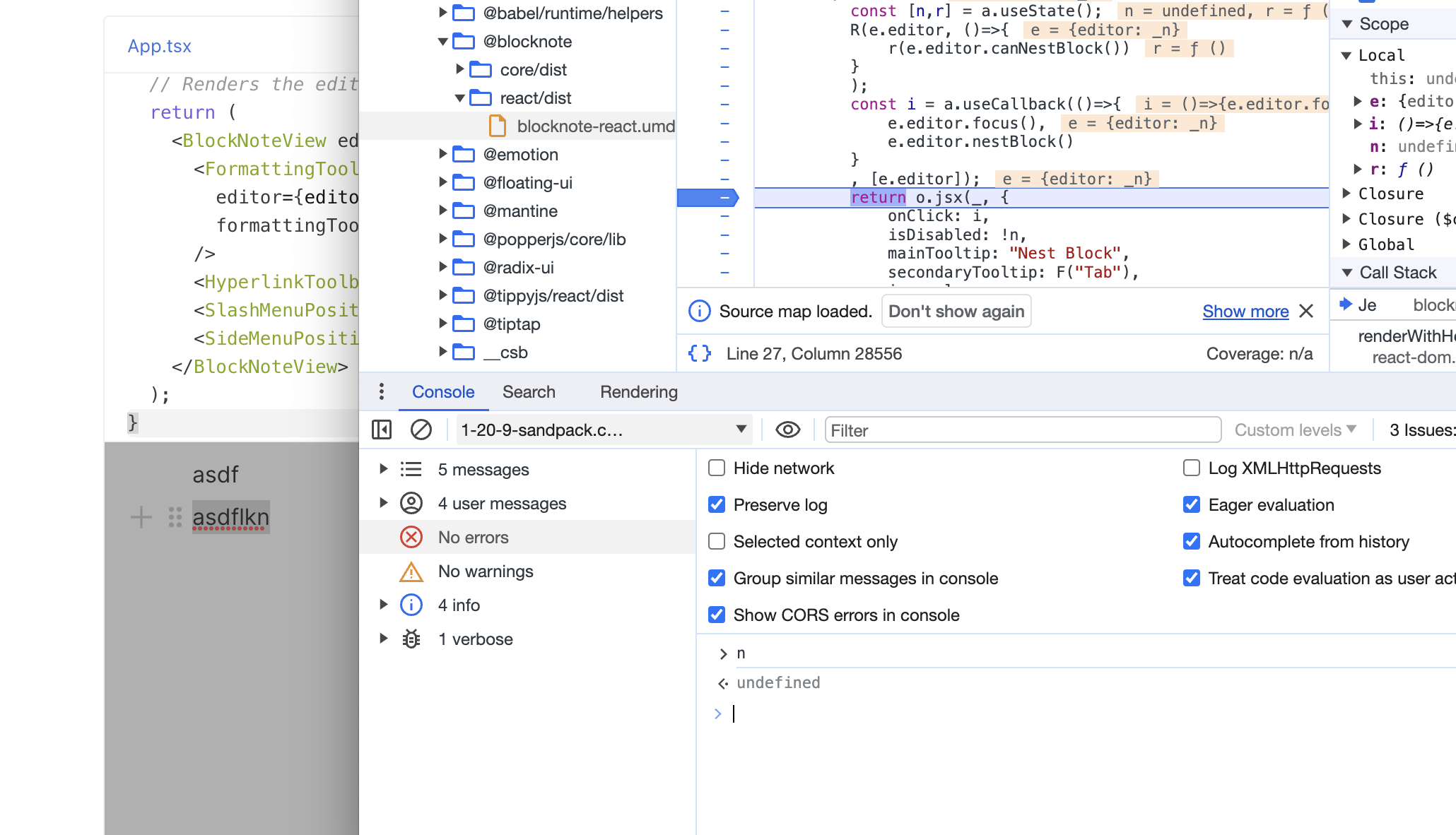Viewport: 1456px width, 835px height.
Task: Hide the console sidebar panel
Action: click(x=382, y=430)
